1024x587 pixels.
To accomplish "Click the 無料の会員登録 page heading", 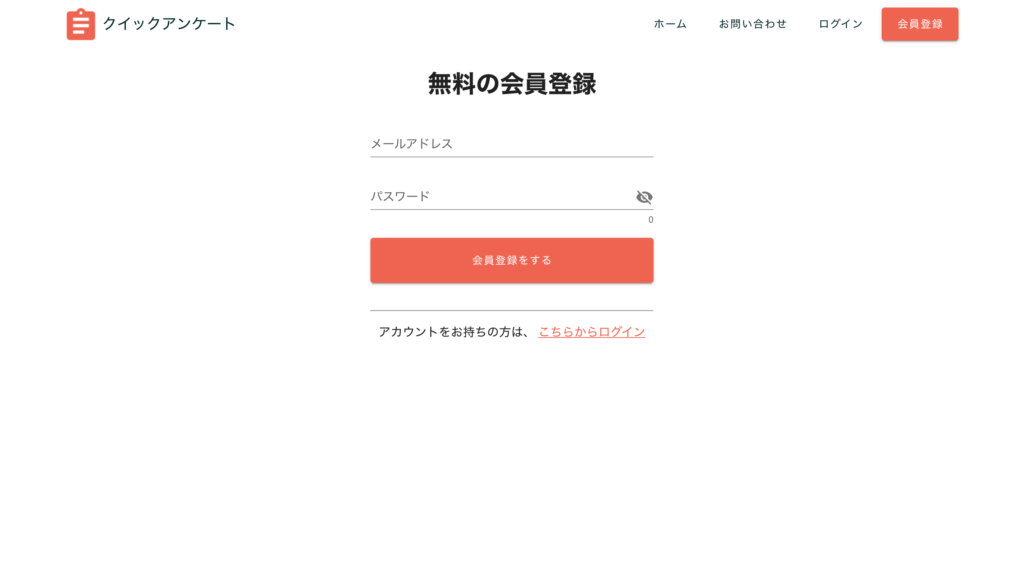I will pyautogui.click(x=511, y=84).
